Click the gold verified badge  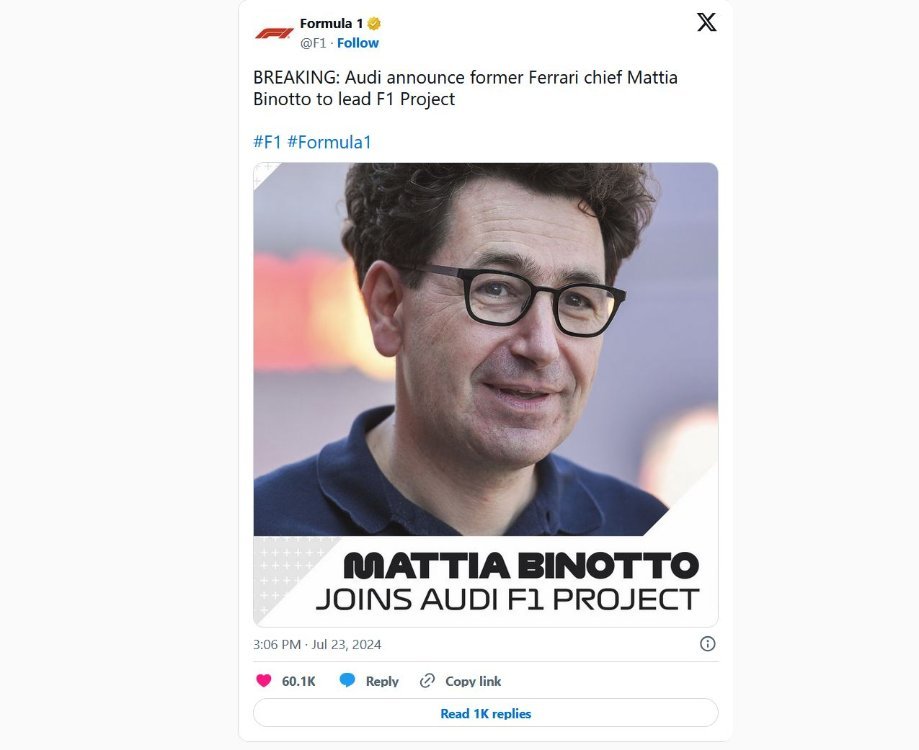pyautogui.click(x=374, y=24)
